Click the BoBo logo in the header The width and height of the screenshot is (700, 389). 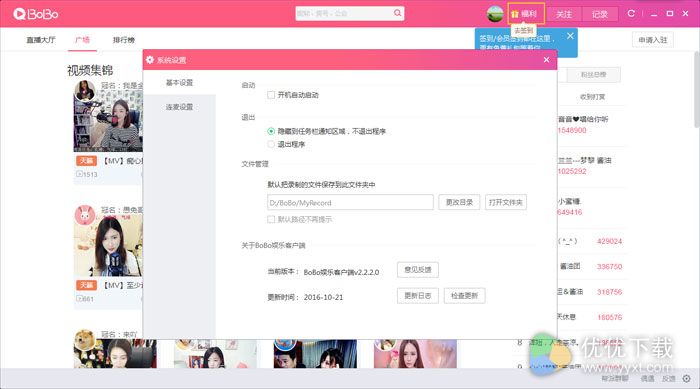coord(36,14)
